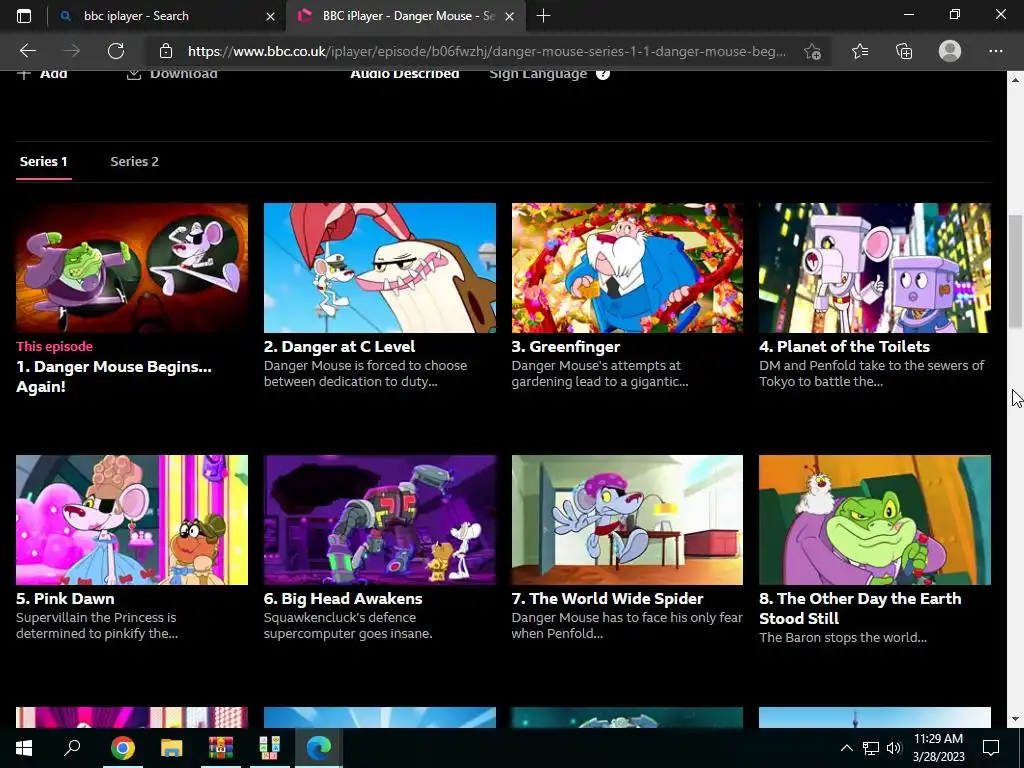Open the World Wide Spider thumbnail
Screen dimensions: 1024x768
coord(627,520)
